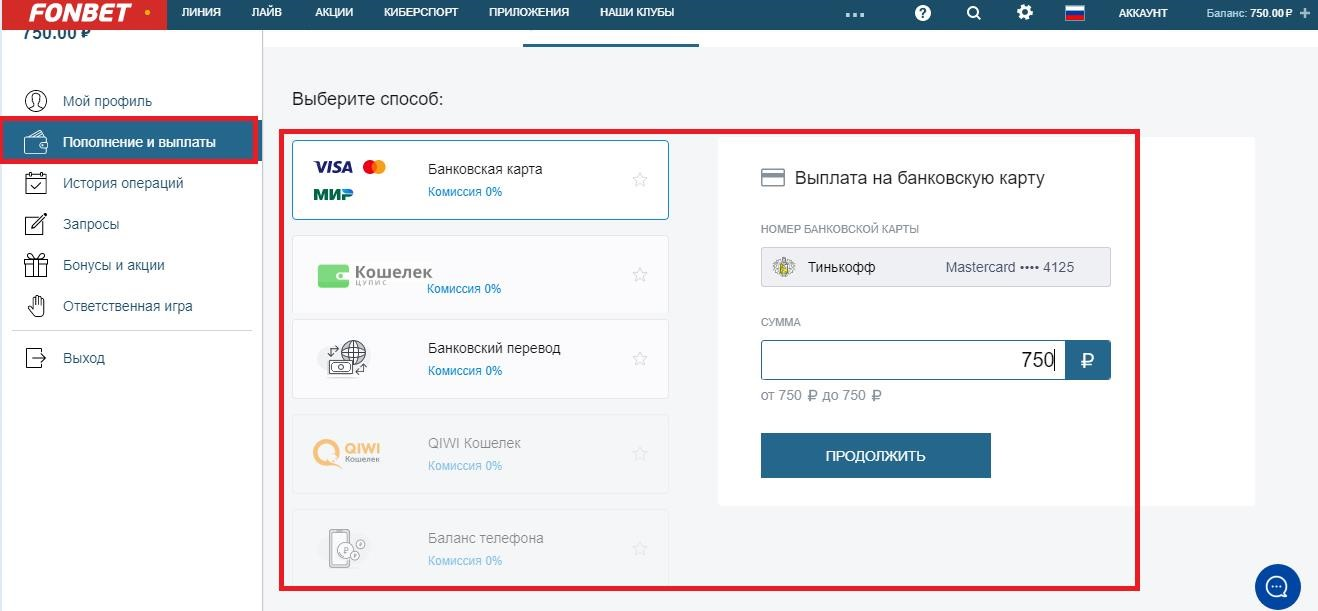The width and height of the screenshot is (1318, 611).
Task: Choose the QIWI Кошелек payout method
Action: click(x=480, y=454)
